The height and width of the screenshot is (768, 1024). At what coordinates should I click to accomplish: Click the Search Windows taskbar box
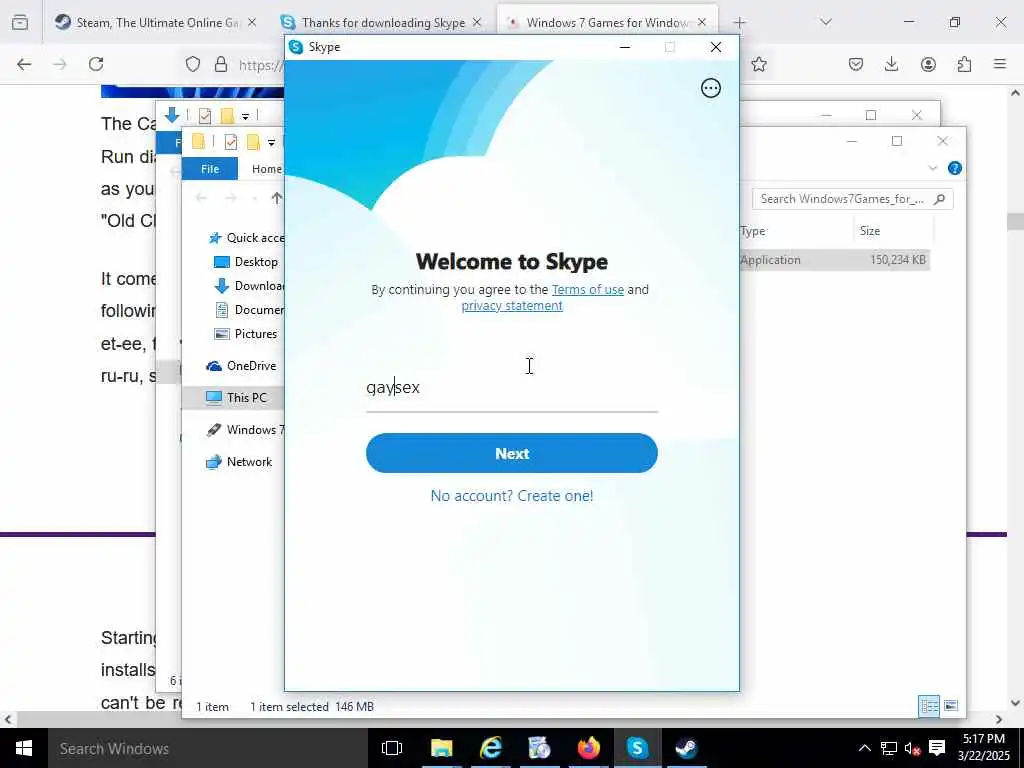click(208, 748)
